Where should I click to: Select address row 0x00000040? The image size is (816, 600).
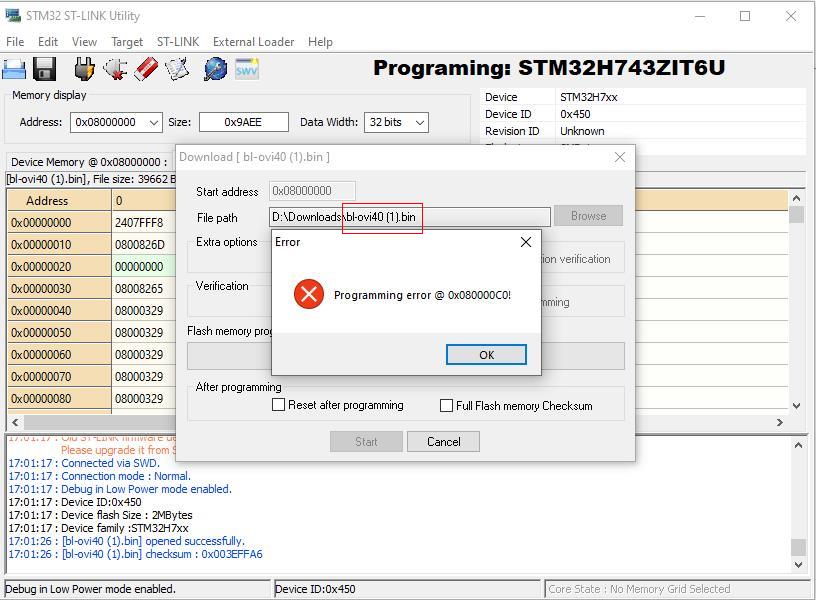click(59, 311)
